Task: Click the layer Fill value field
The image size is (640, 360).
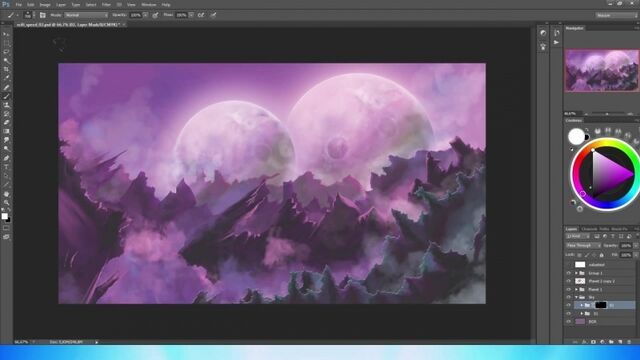Action: (x=626, y=255)
